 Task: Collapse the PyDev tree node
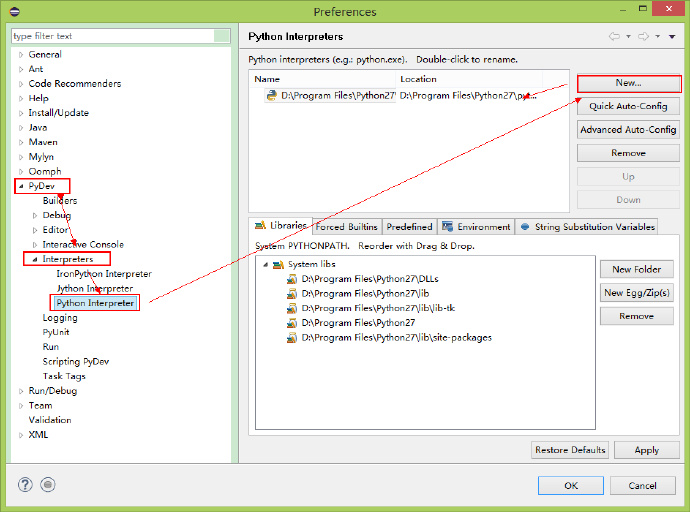pos(21,186)
